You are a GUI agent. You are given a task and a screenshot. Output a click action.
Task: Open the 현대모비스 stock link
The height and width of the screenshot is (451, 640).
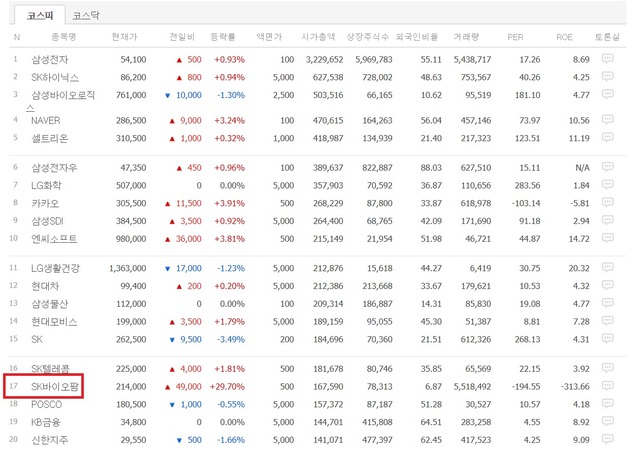coord(54,322)
